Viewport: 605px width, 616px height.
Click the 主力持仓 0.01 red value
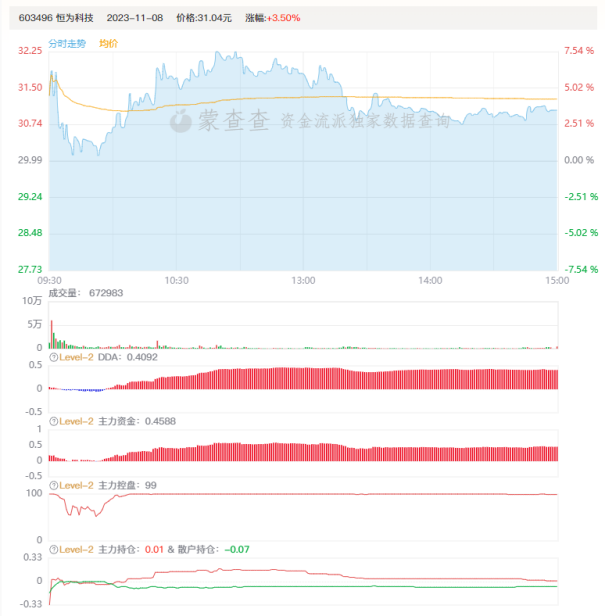tap(154, 550)
